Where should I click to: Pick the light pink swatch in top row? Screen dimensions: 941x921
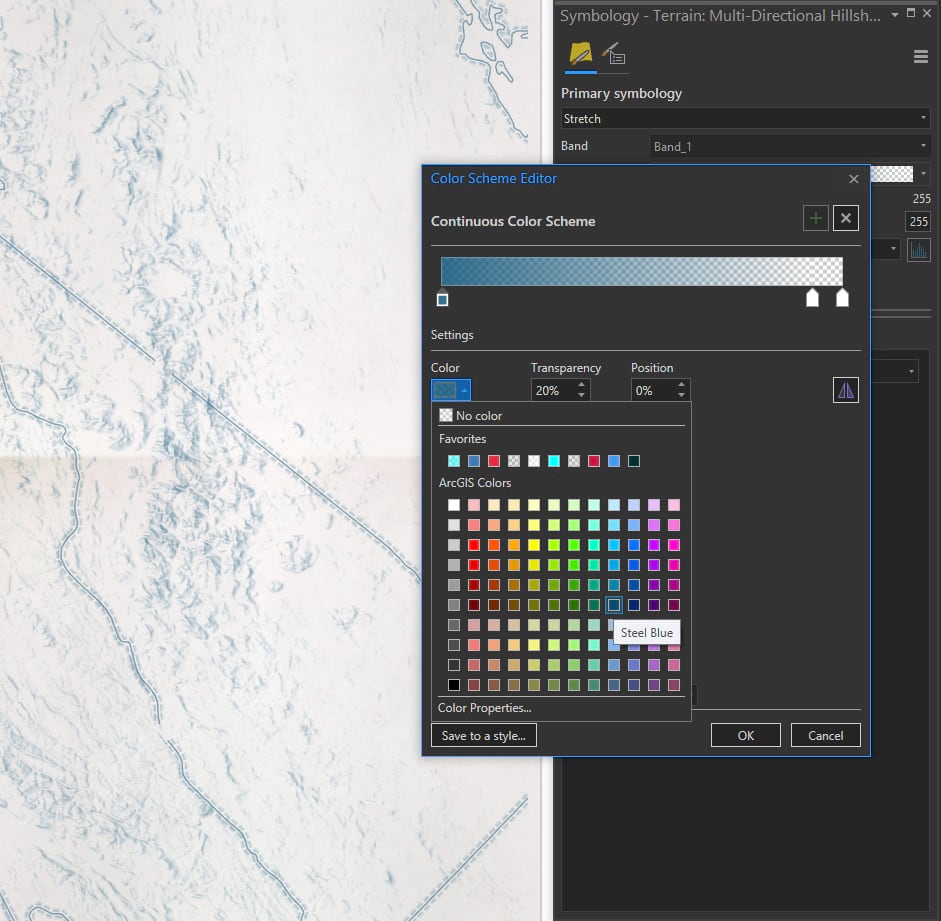coord(474,505)
